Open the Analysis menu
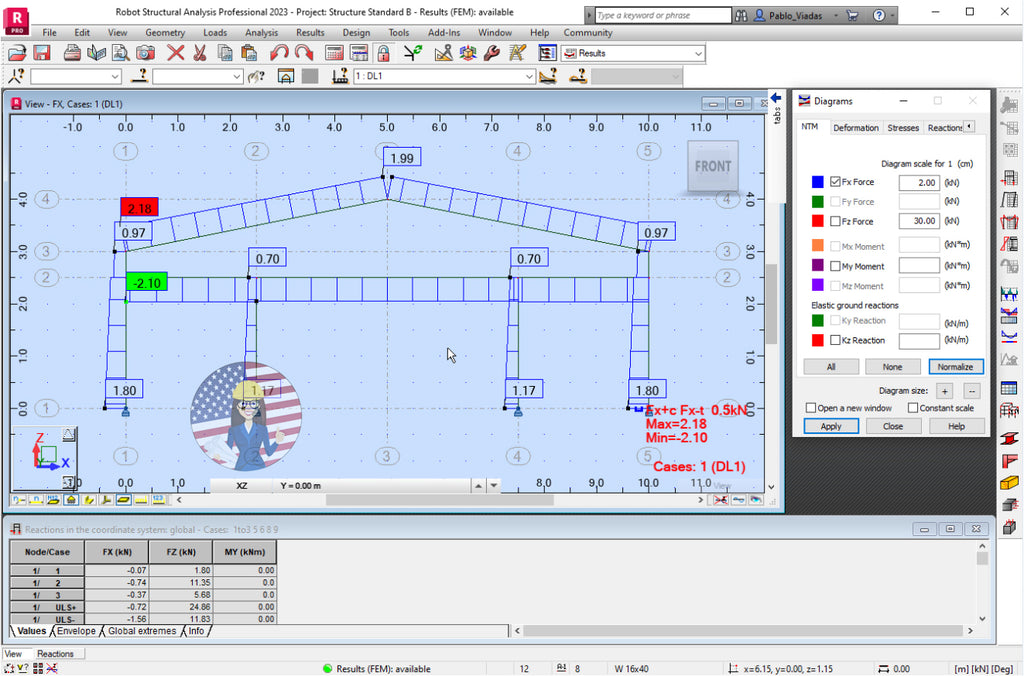Viewport: 1024px width, 676px height. click(x=261, y=32)
